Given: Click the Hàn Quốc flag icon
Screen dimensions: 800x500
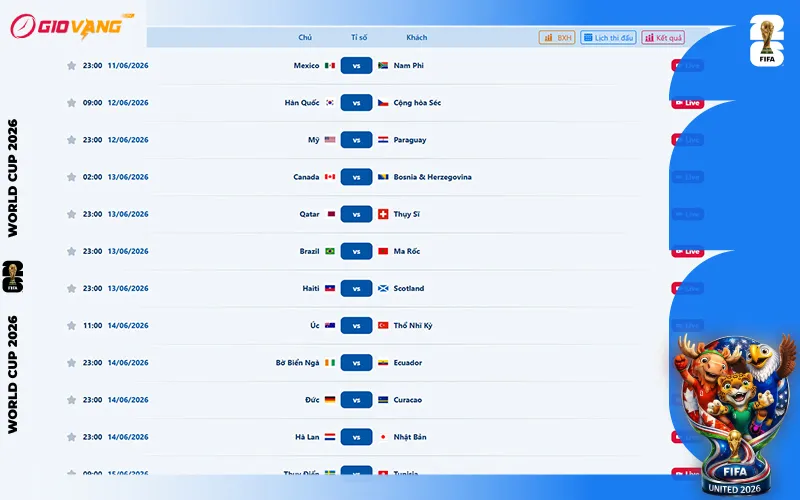Looking at the screenshot, I should [330, 103].
